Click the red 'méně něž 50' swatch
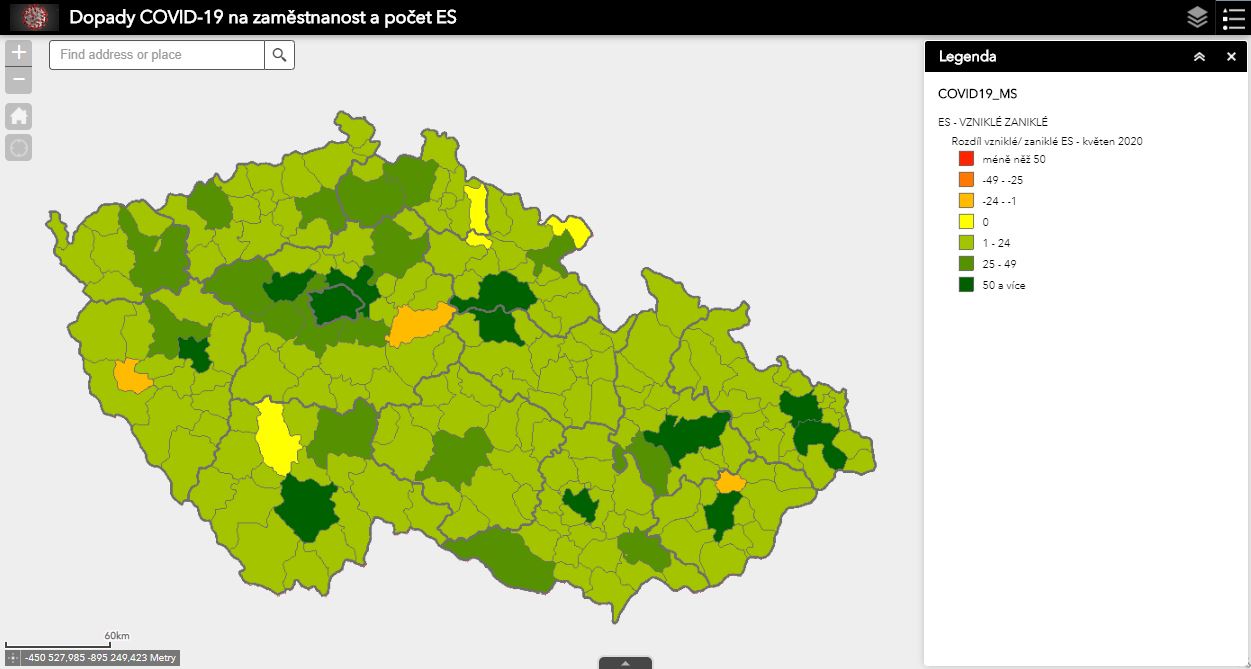The width and height of the screenshot is (1251, 669). [966, 159]
